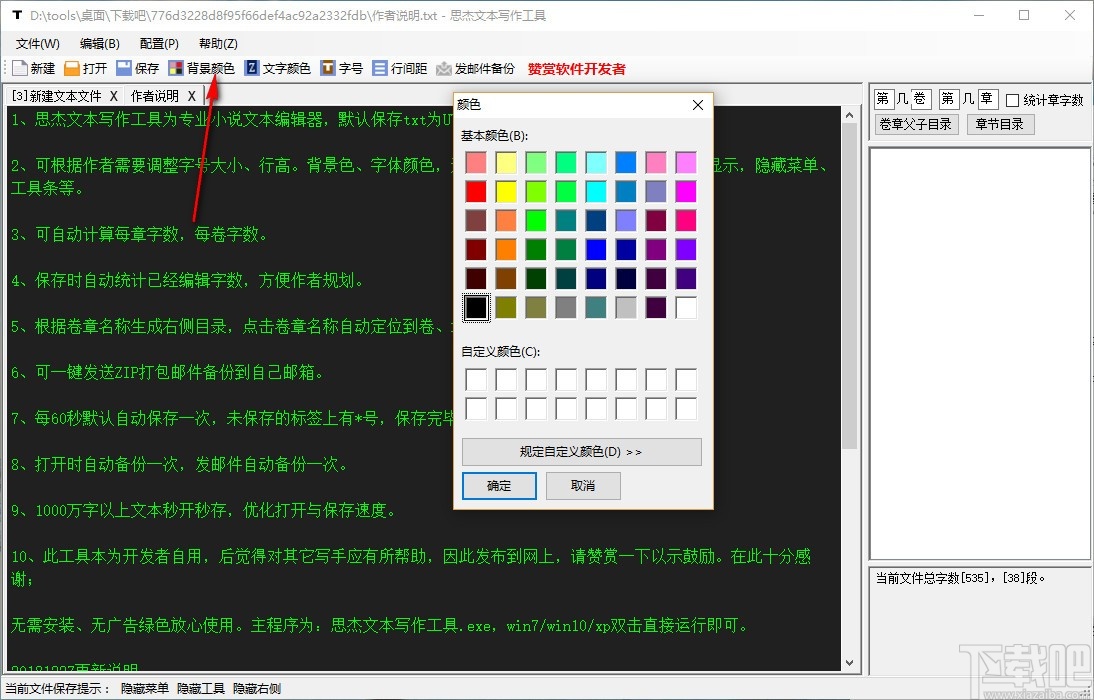Close the [3]新建文本文件 tab
1094x700 pixels.
click(114, 96)
